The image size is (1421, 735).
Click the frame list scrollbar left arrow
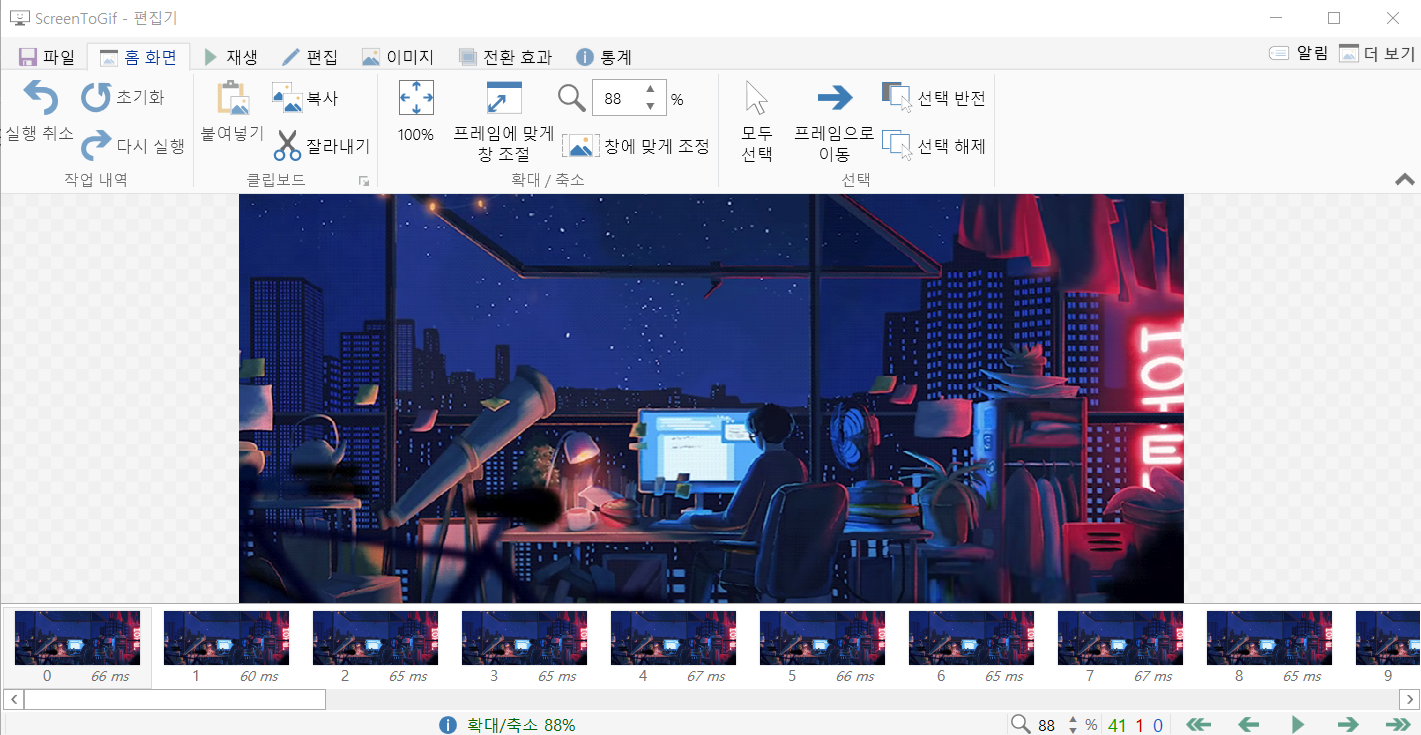[13, 699]
